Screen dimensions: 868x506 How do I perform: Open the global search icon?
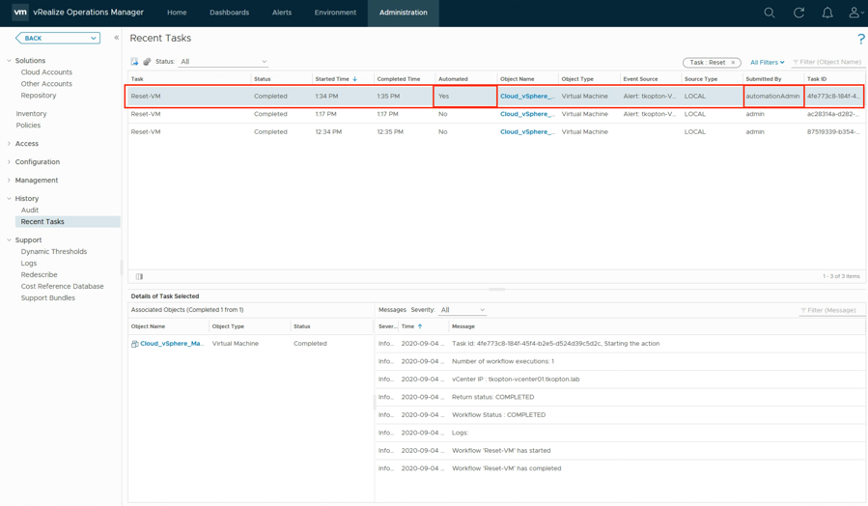click(x=769, y=13)
